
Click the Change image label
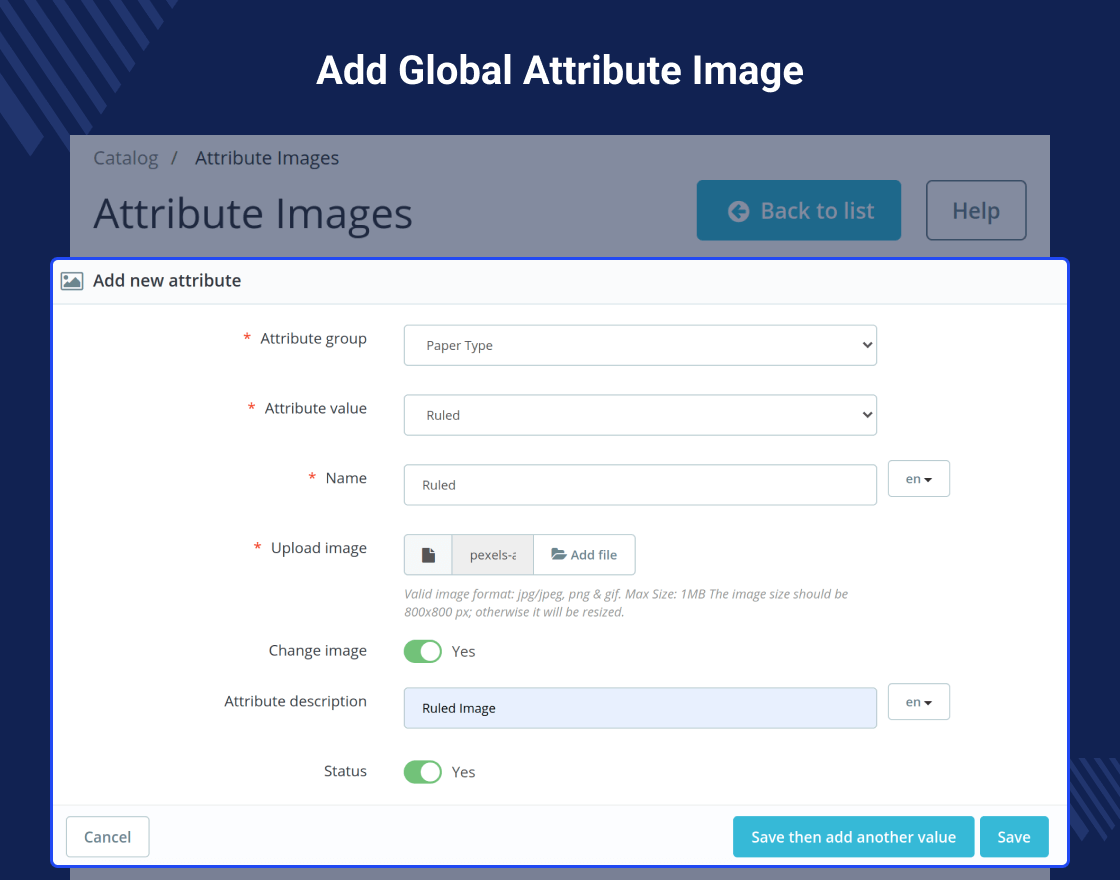click(x=317, y=651)
